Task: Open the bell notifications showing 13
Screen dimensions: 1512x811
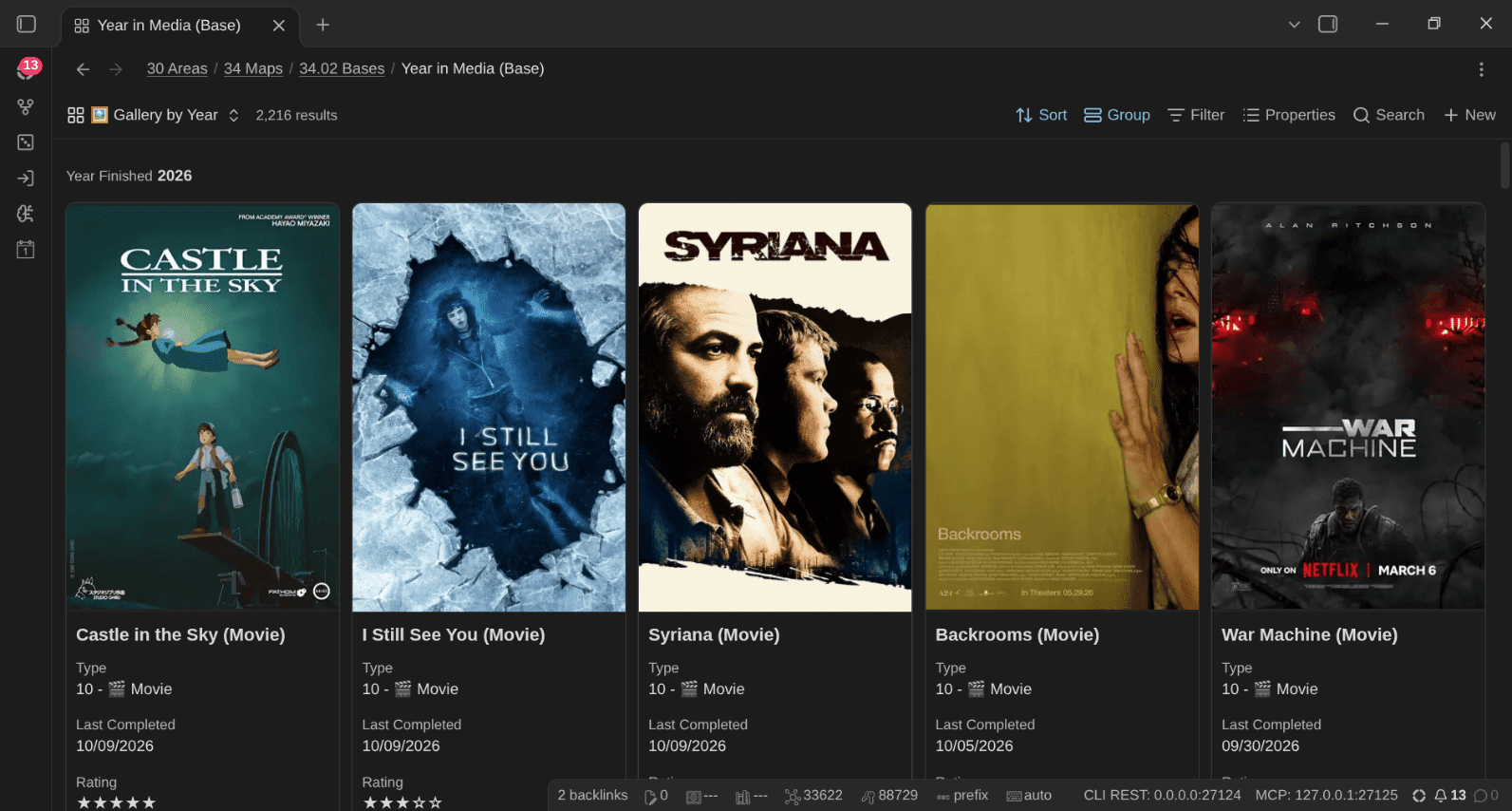Action: (1449, 796)
